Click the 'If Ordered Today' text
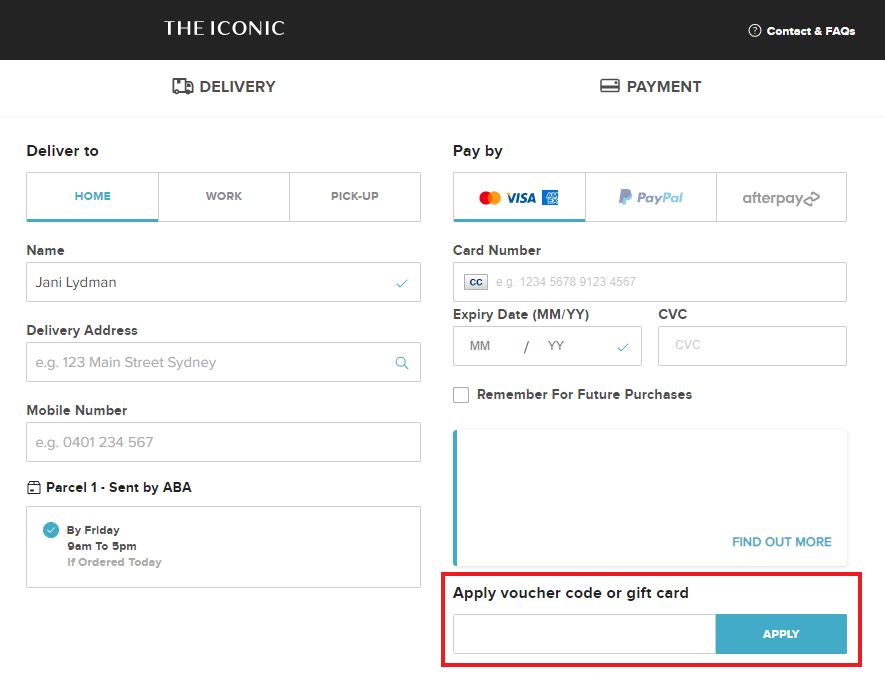Viewport: 885px width, 689px height. pos(114,562)
